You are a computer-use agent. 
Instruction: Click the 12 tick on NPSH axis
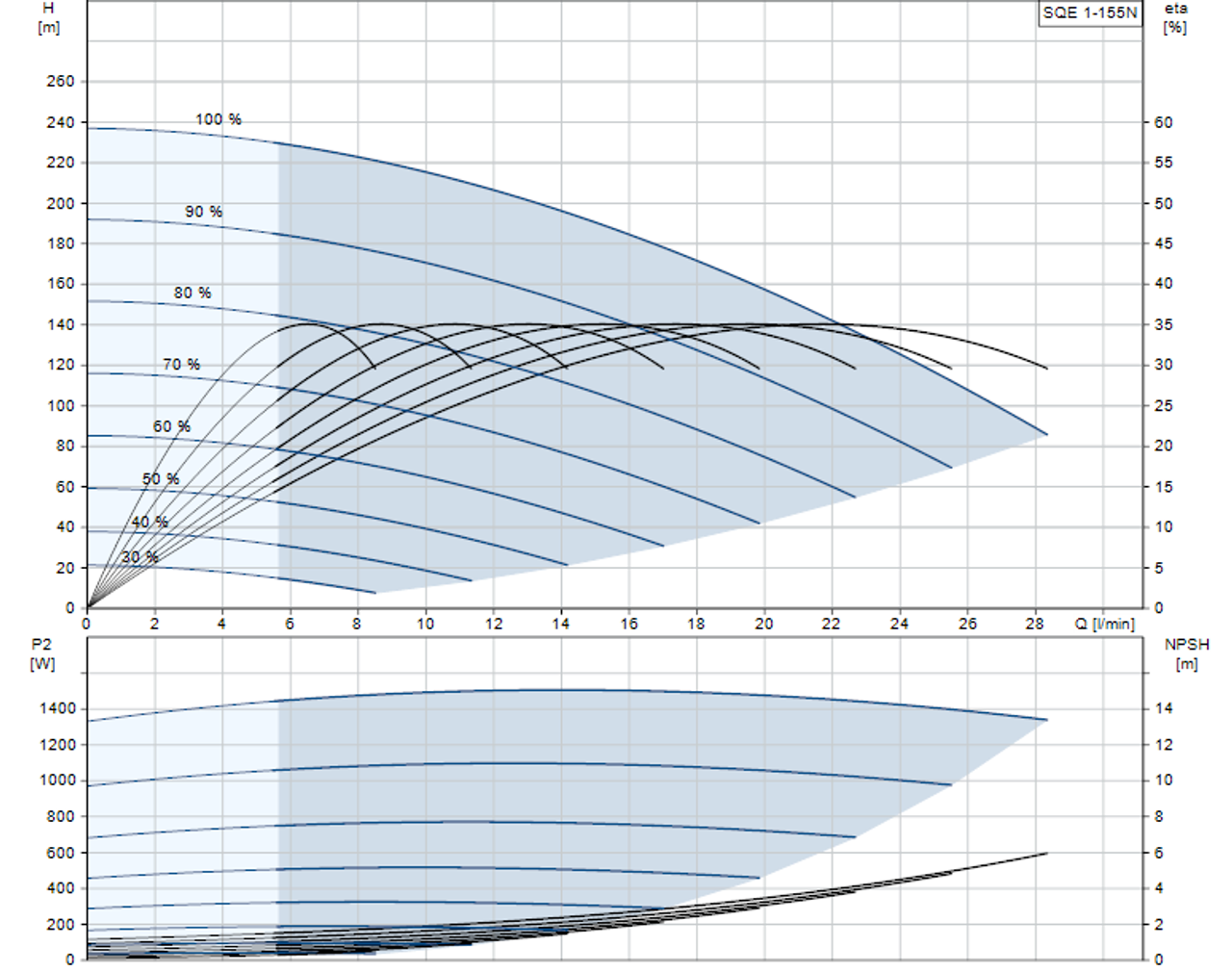click(1164, 745)
